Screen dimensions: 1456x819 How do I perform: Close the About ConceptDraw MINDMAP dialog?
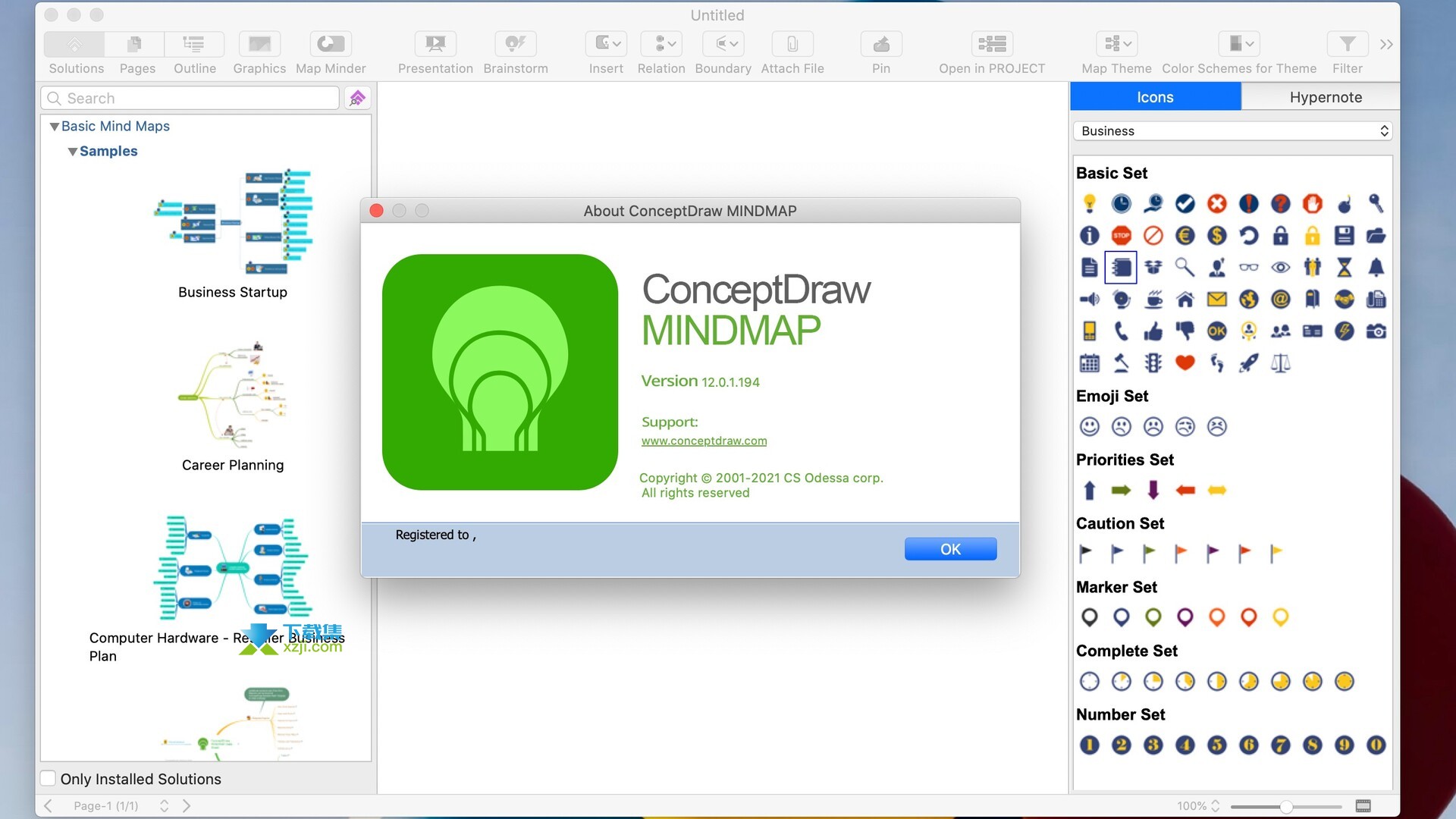(376, 210)
